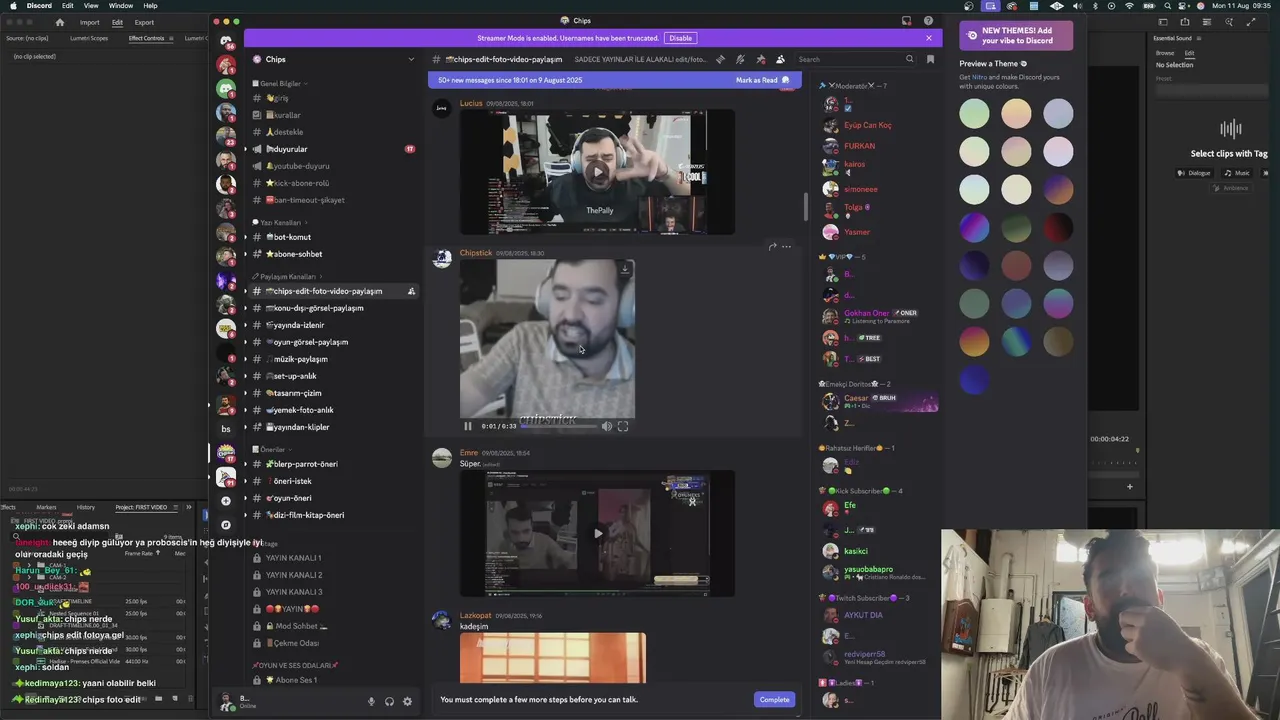Open Eyüp Can Koç in member list
This screenshot has height=720, width=1280.
(x=867, y=125)
